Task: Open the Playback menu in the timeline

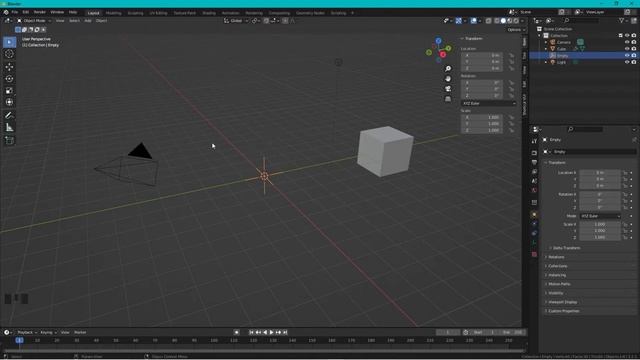Action: (27, 333)
